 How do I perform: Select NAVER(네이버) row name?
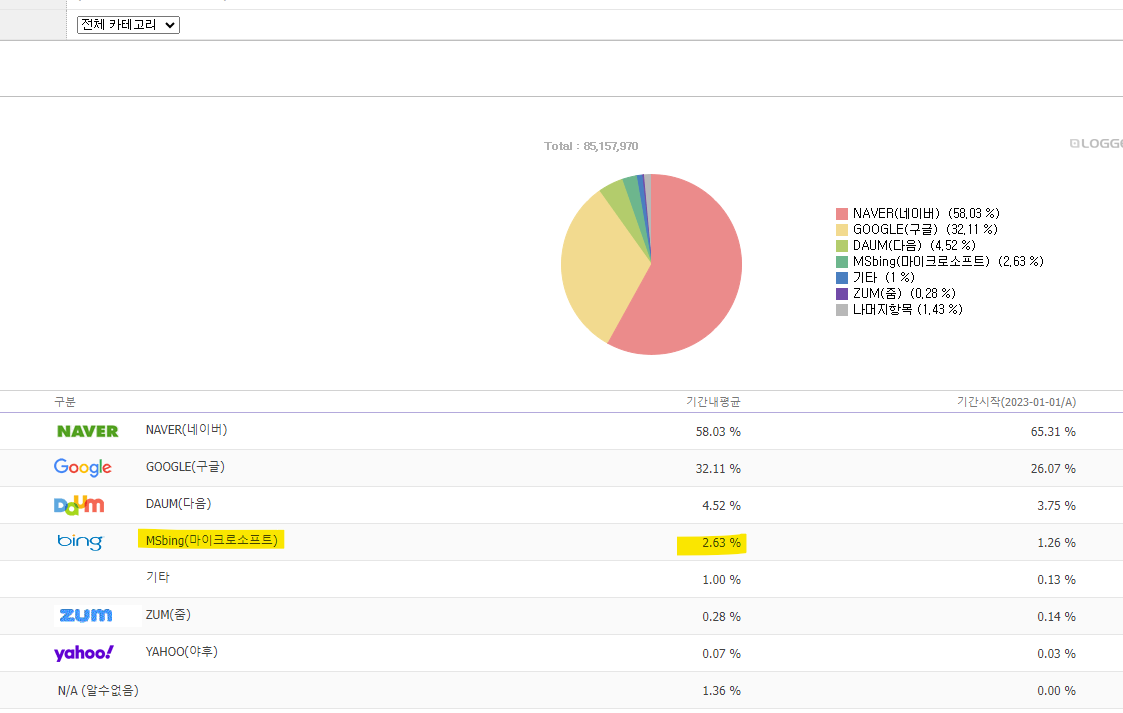(x=186, y=430)
